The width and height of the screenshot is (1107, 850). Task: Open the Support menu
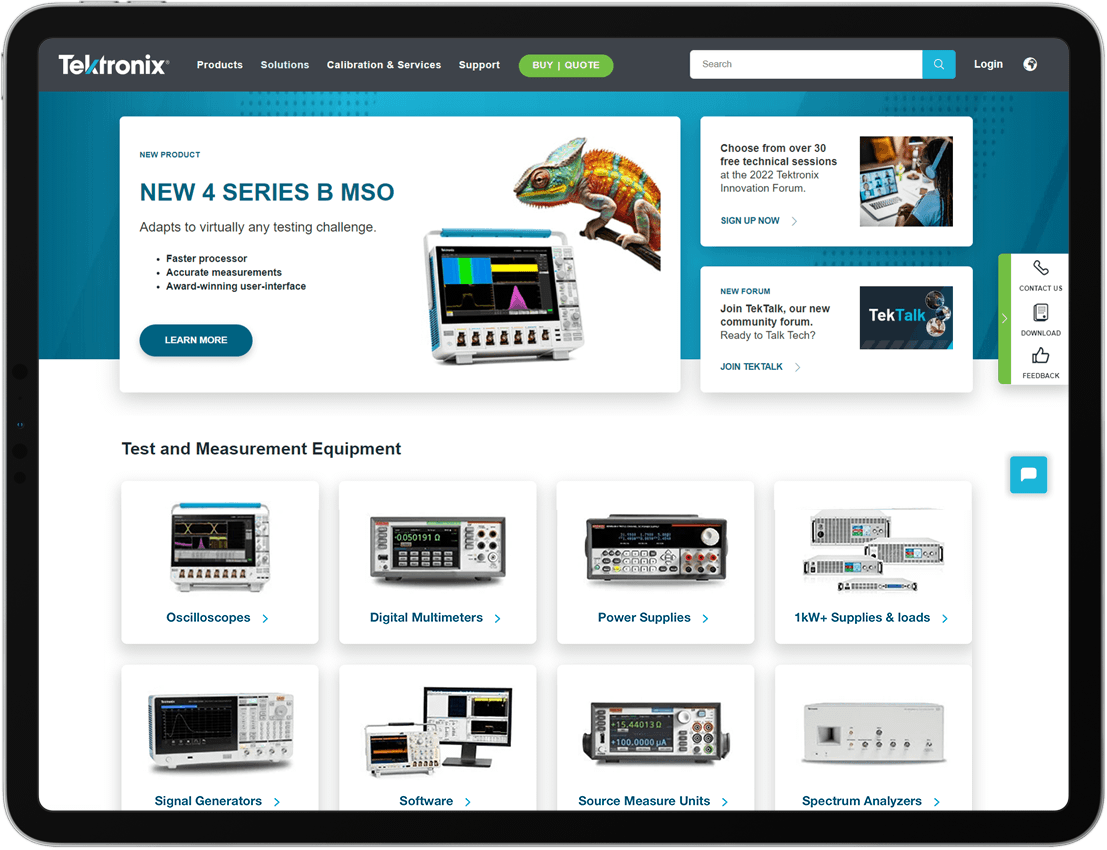[479, 65]
